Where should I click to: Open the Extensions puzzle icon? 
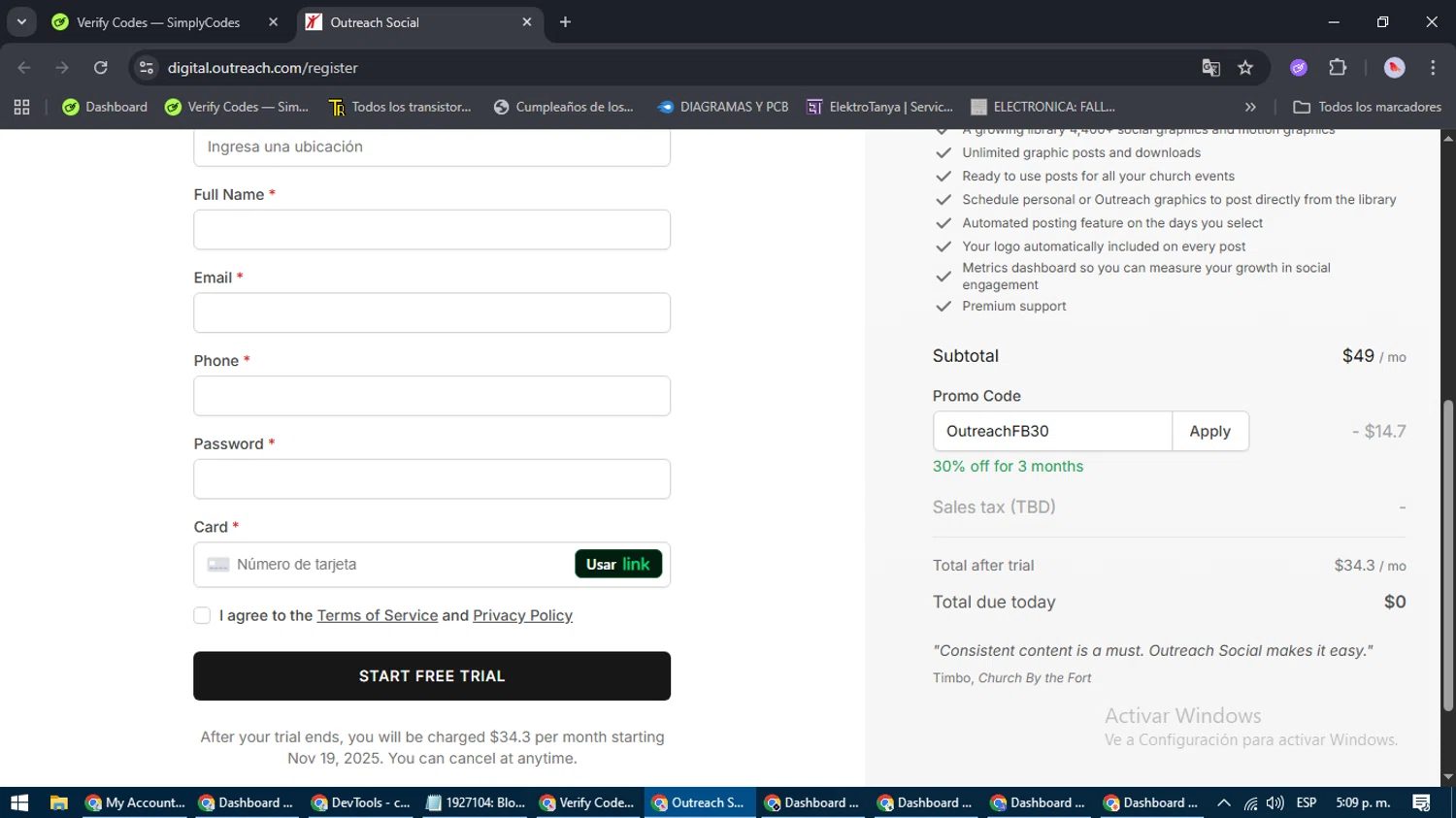(1338, 68)
